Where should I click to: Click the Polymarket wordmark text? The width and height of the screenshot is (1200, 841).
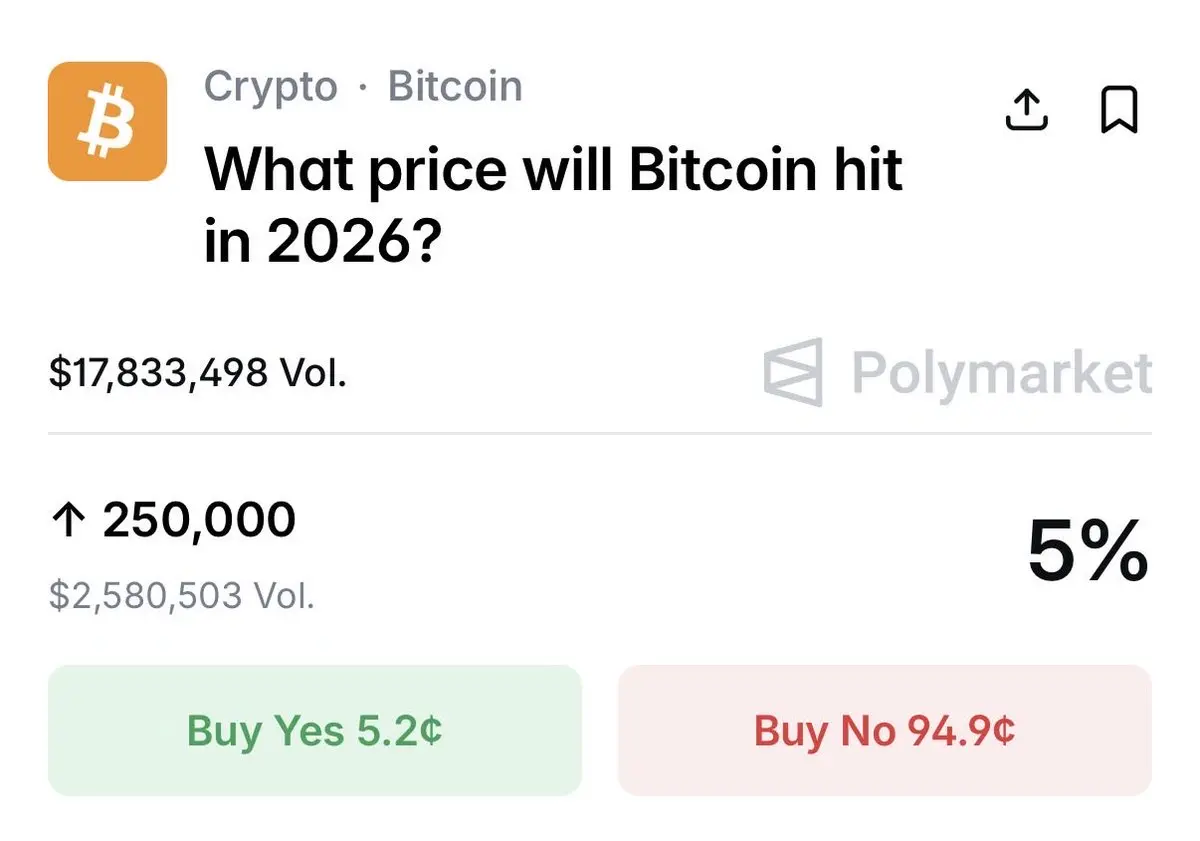[x=1001, y=373]
